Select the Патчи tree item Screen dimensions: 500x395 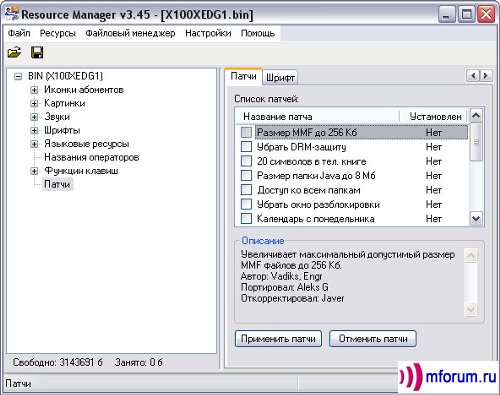pos(57,184)
